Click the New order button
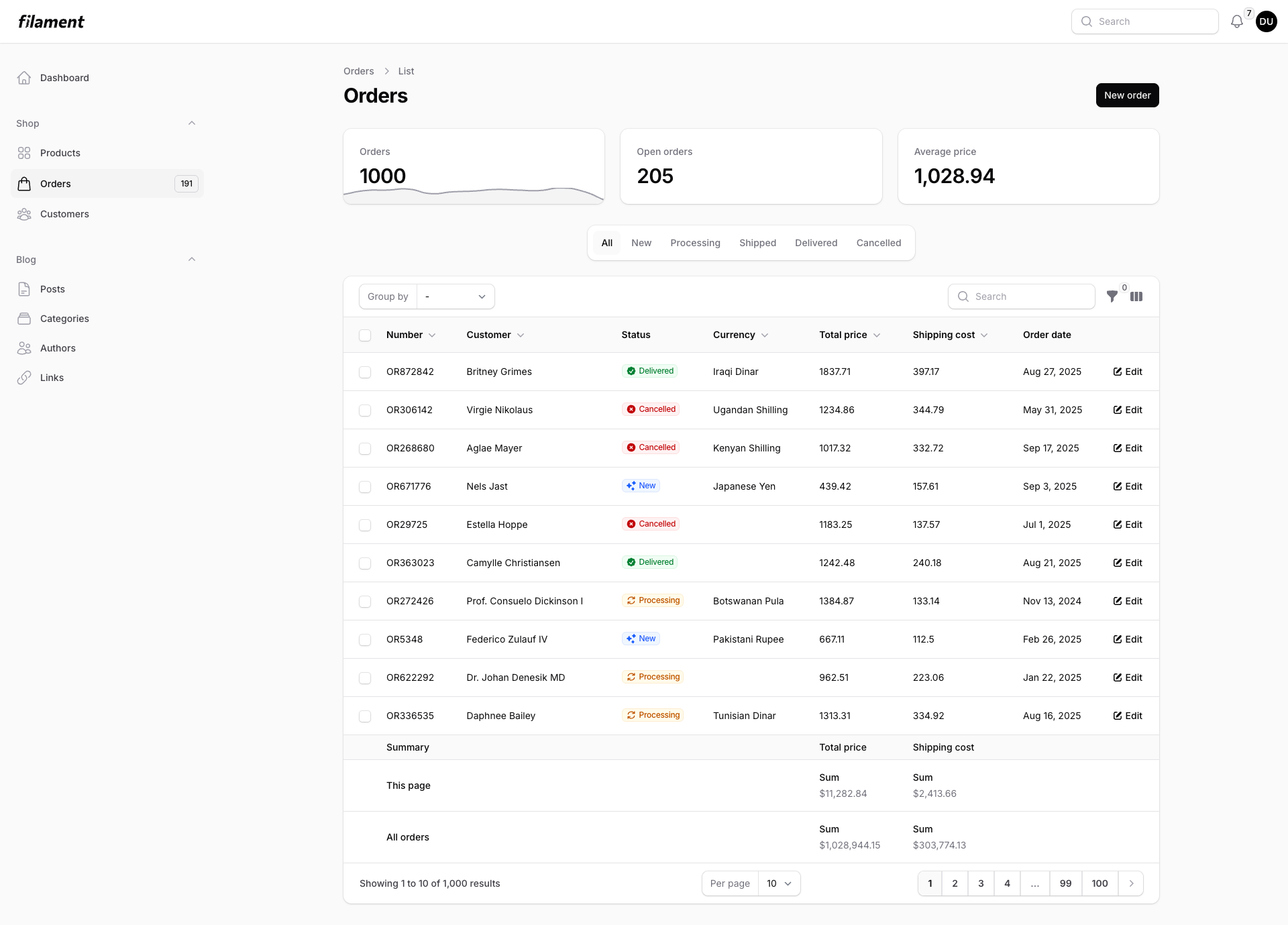The width and height of the screenshot is (1288, 925). click(1126, 95)
